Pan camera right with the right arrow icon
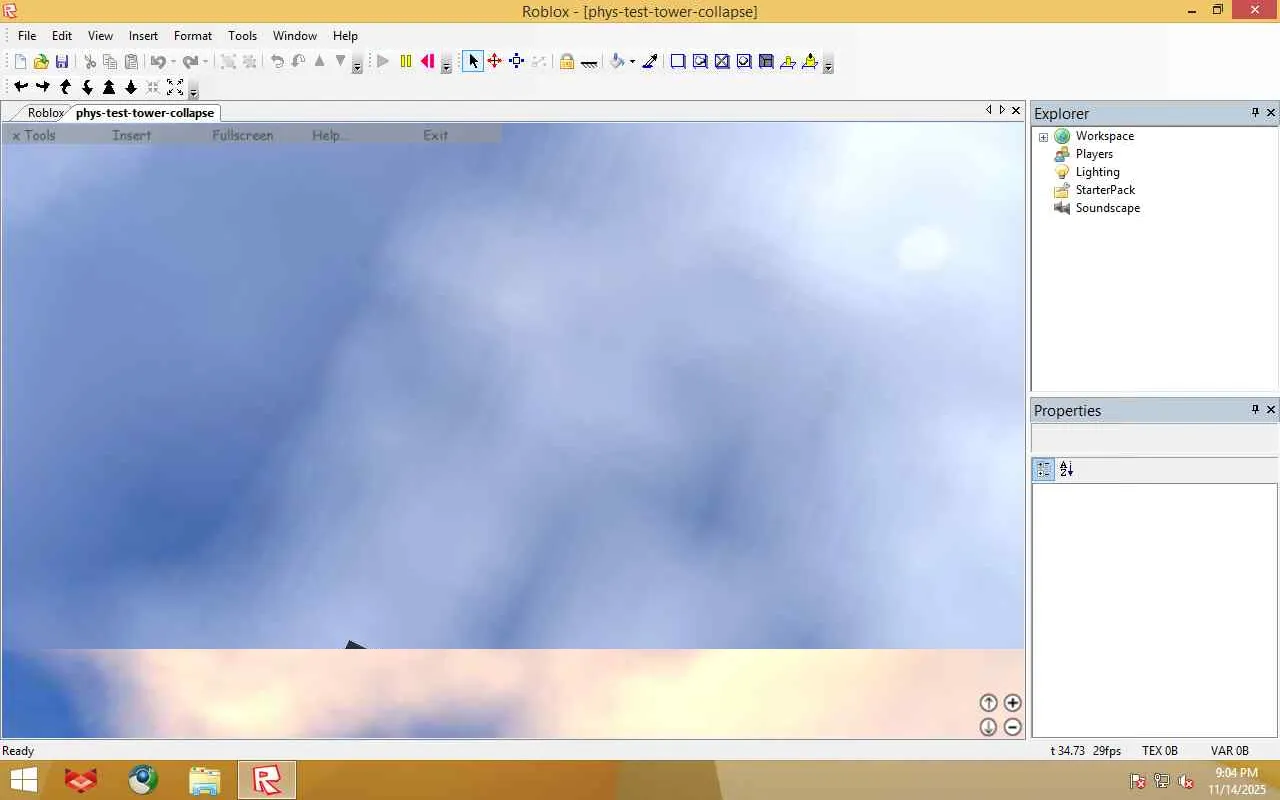 43,88
